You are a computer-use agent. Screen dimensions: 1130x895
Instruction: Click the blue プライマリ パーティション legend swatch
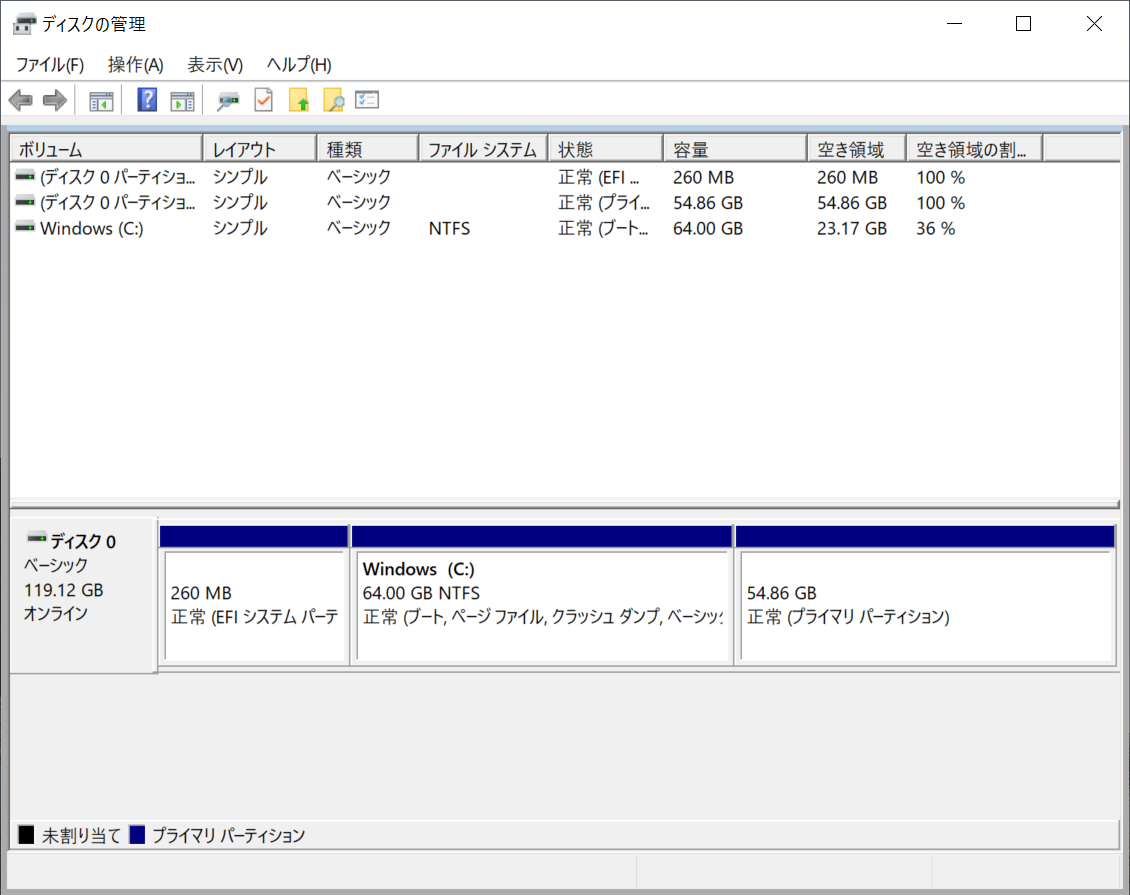point(137,834)
